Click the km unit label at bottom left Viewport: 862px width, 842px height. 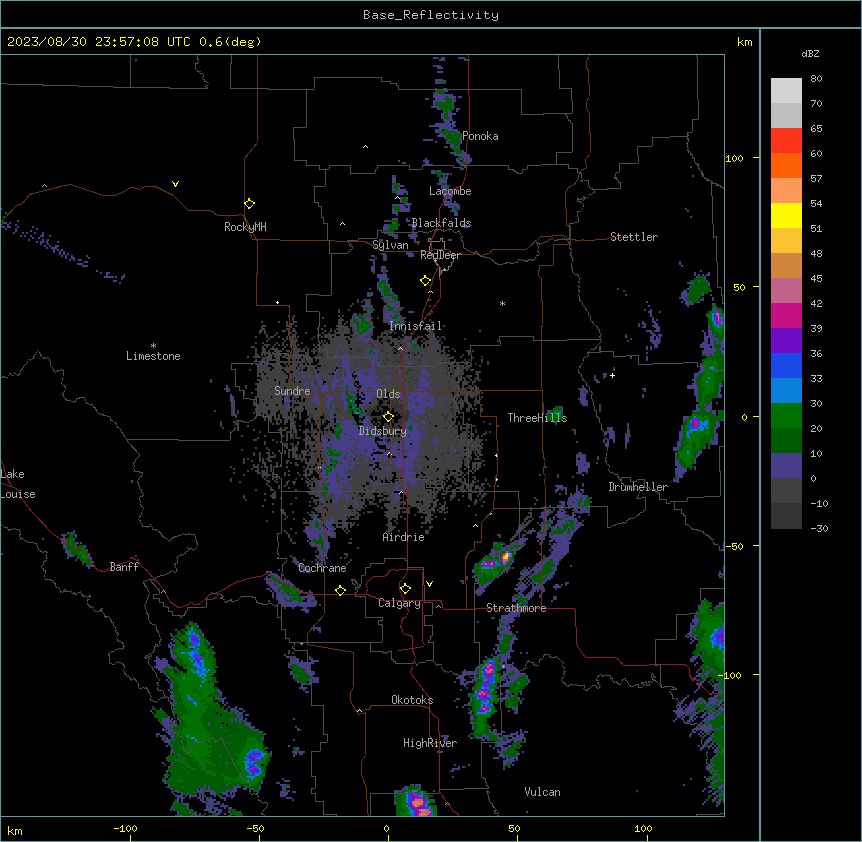tap(15, 831)
